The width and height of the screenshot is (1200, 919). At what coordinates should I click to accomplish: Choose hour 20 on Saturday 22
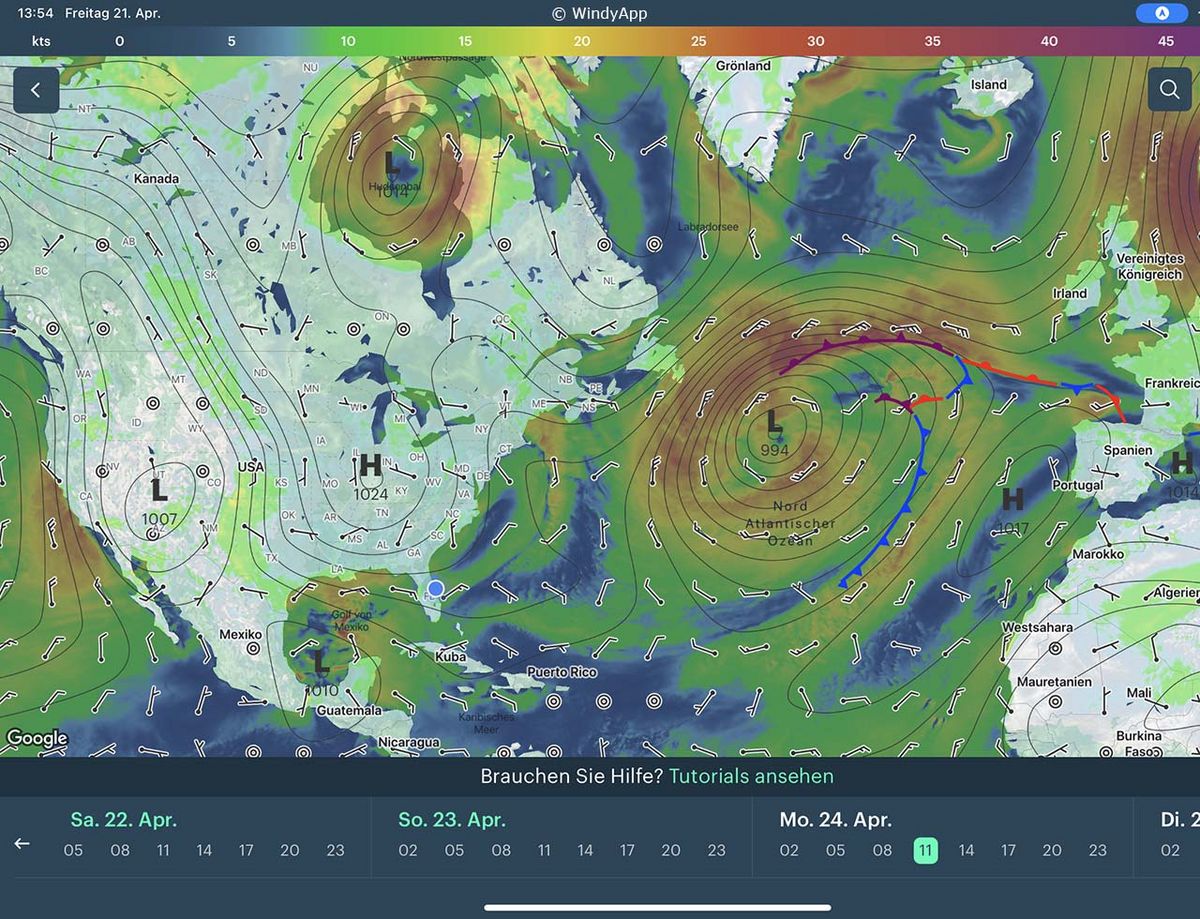tap(290, 850)
